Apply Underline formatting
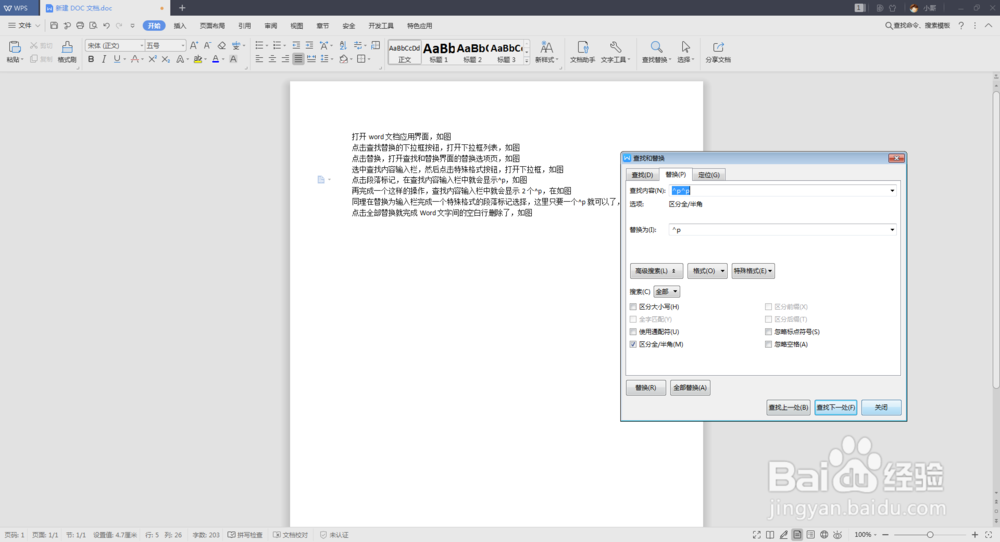1000x542 pixels. pos(117,59)
